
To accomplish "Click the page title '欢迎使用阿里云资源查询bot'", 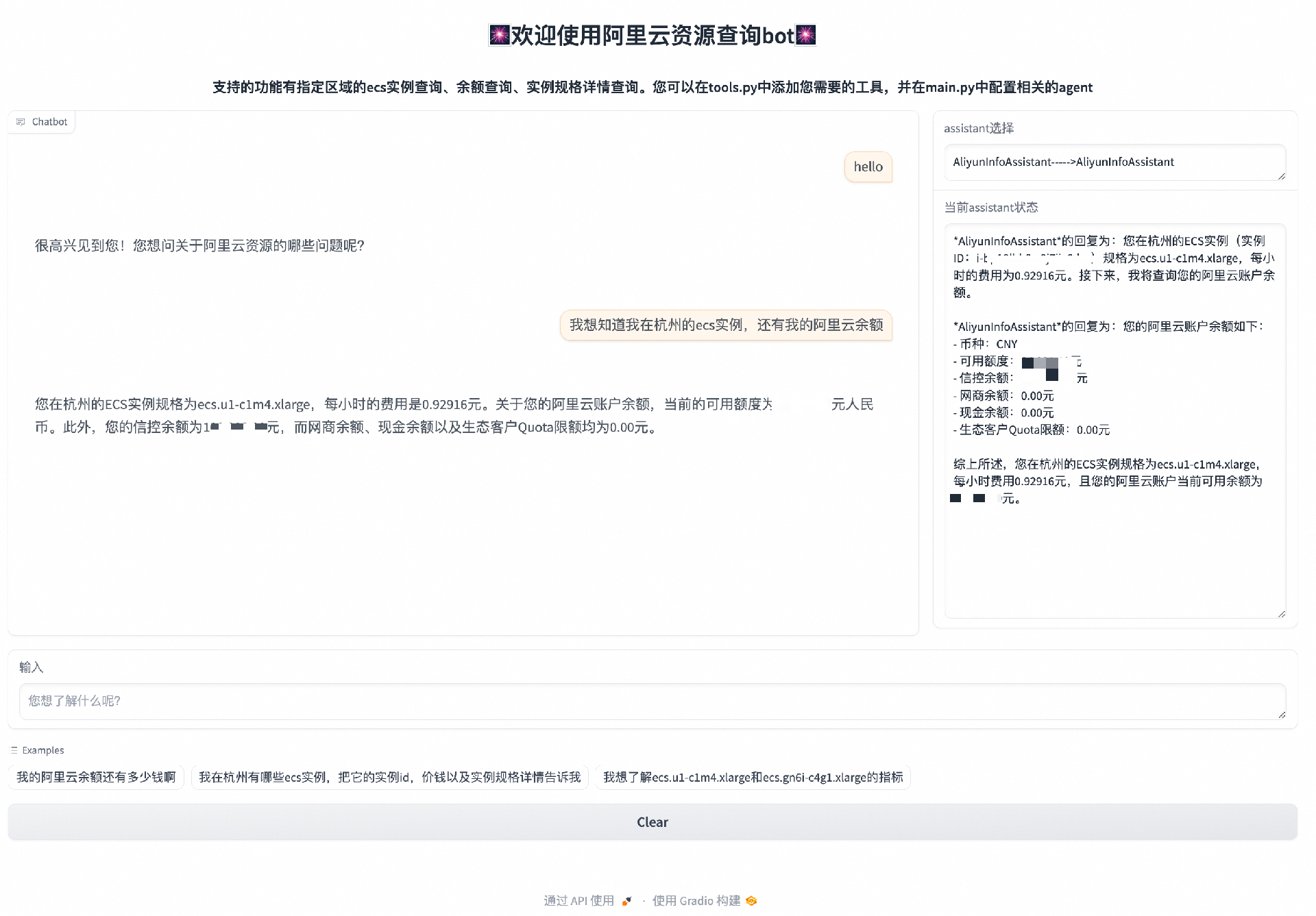I will point(653,35).
